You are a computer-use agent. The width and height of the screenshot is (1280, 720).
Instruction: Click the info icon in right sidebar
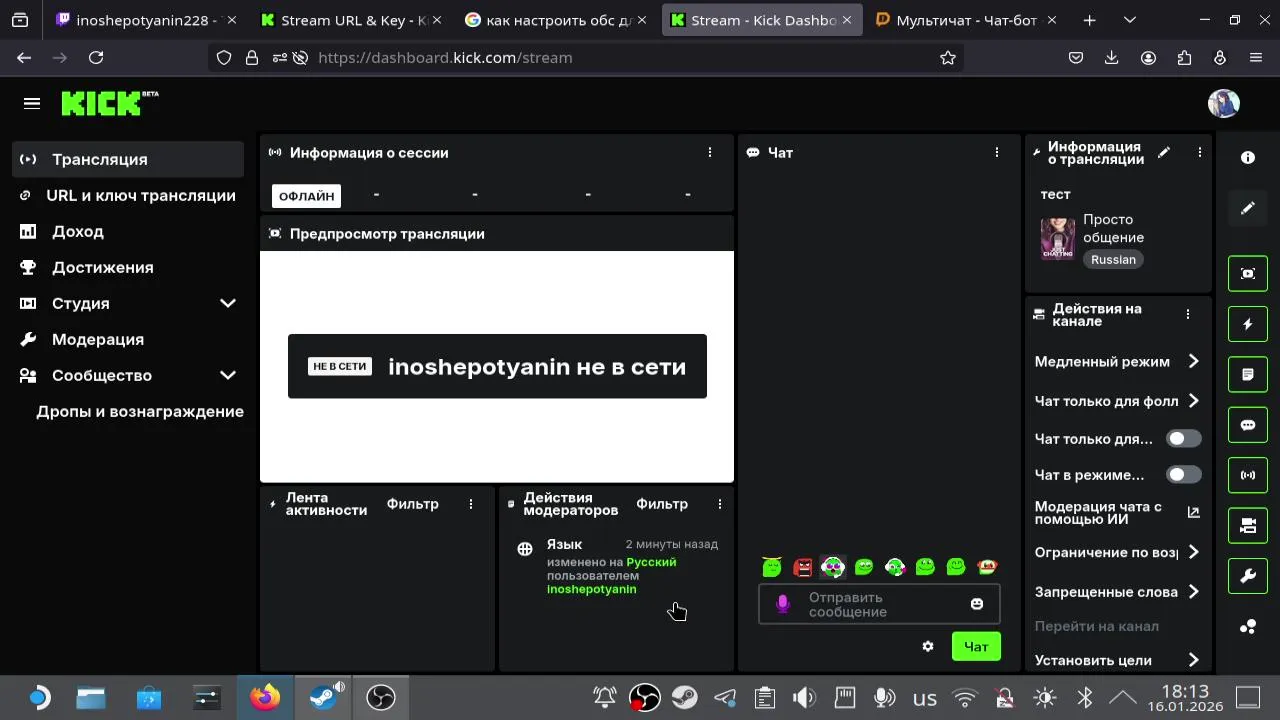point(1248,158)
